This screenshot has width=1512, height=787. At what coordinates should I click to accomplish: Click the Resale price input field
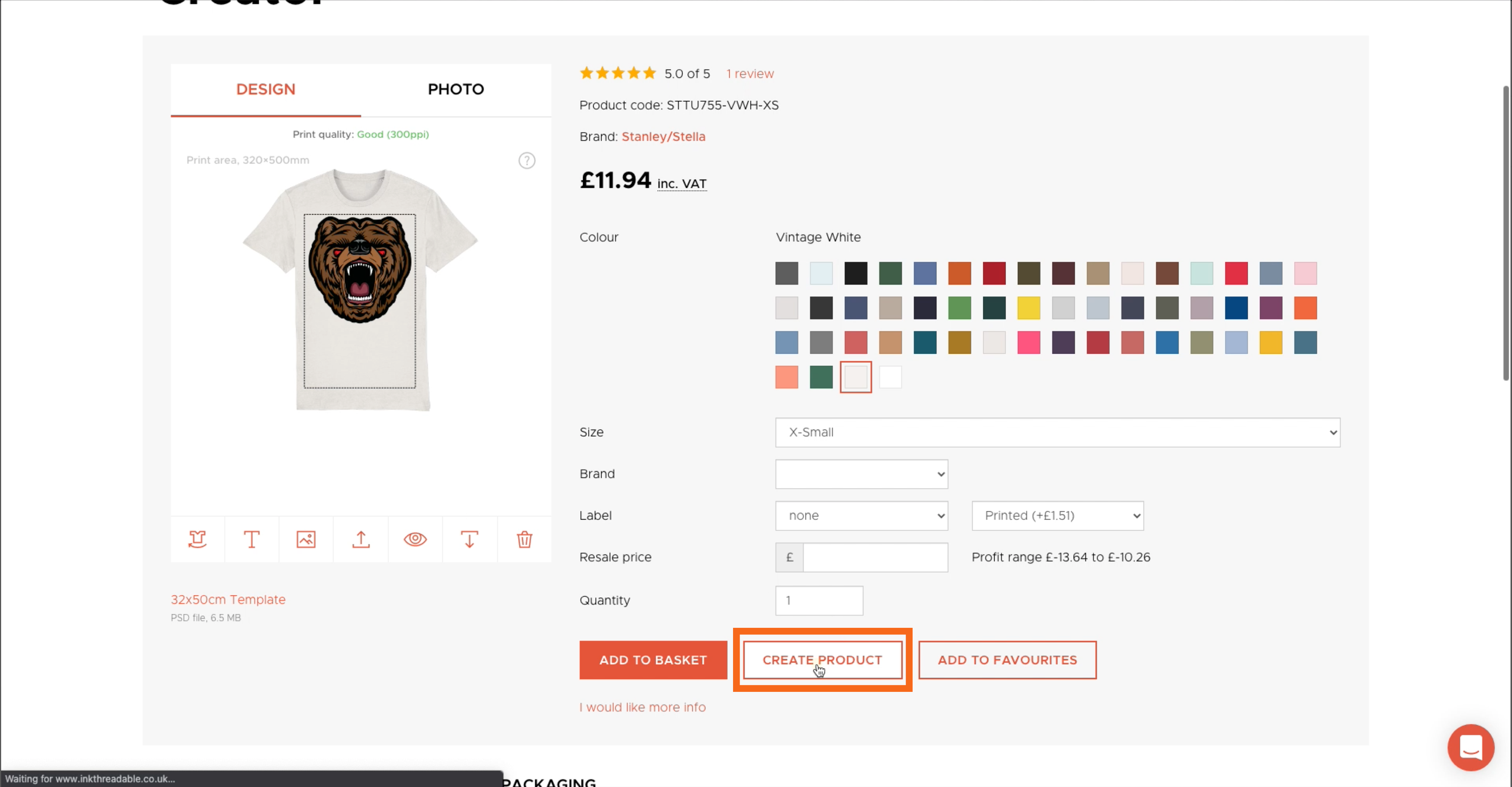tap(874, 557)
